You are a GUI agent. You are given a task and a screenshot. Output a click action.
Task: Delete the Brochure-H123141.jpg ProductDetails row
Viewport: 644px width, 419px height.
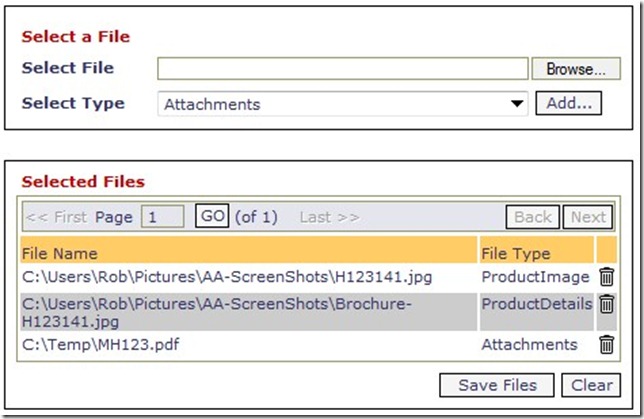(606, 305)
